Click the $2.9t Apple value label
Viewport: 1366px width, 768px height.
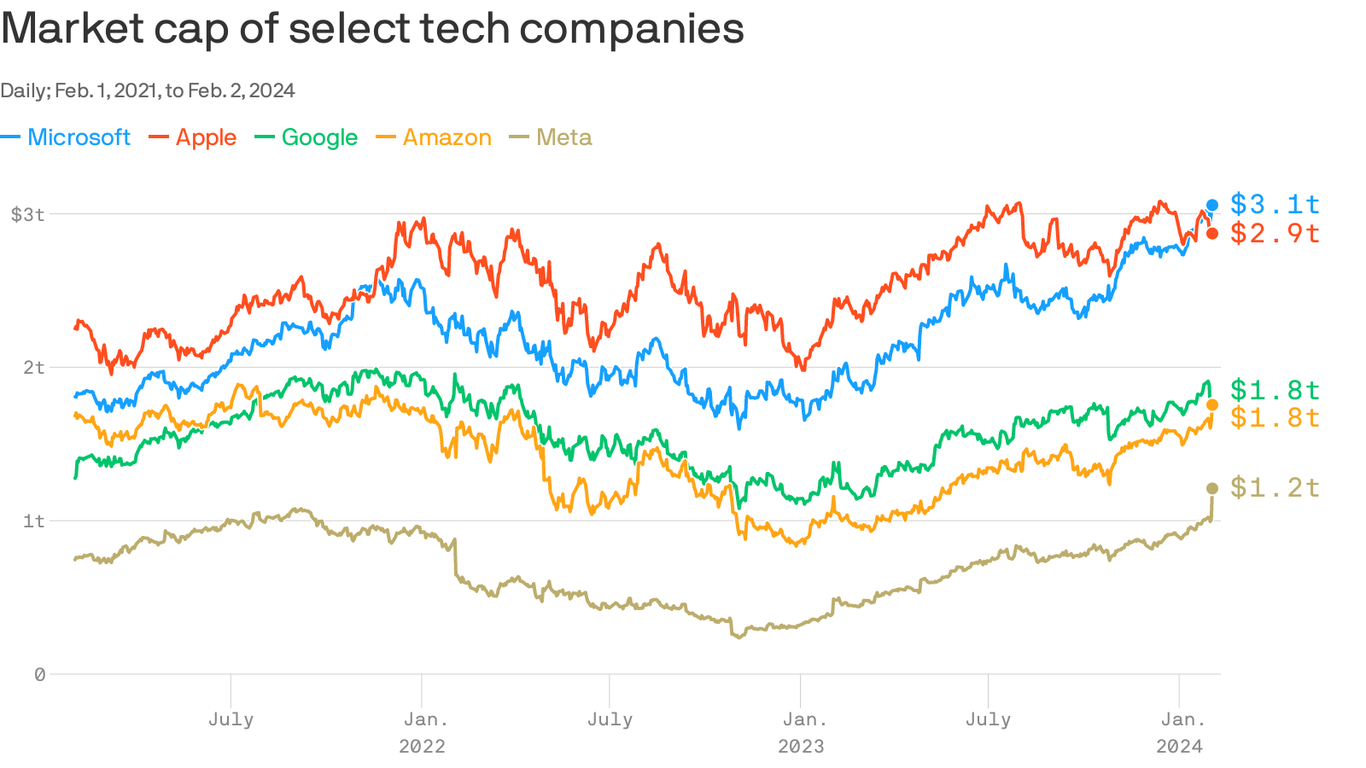[x=1275, y=233]
